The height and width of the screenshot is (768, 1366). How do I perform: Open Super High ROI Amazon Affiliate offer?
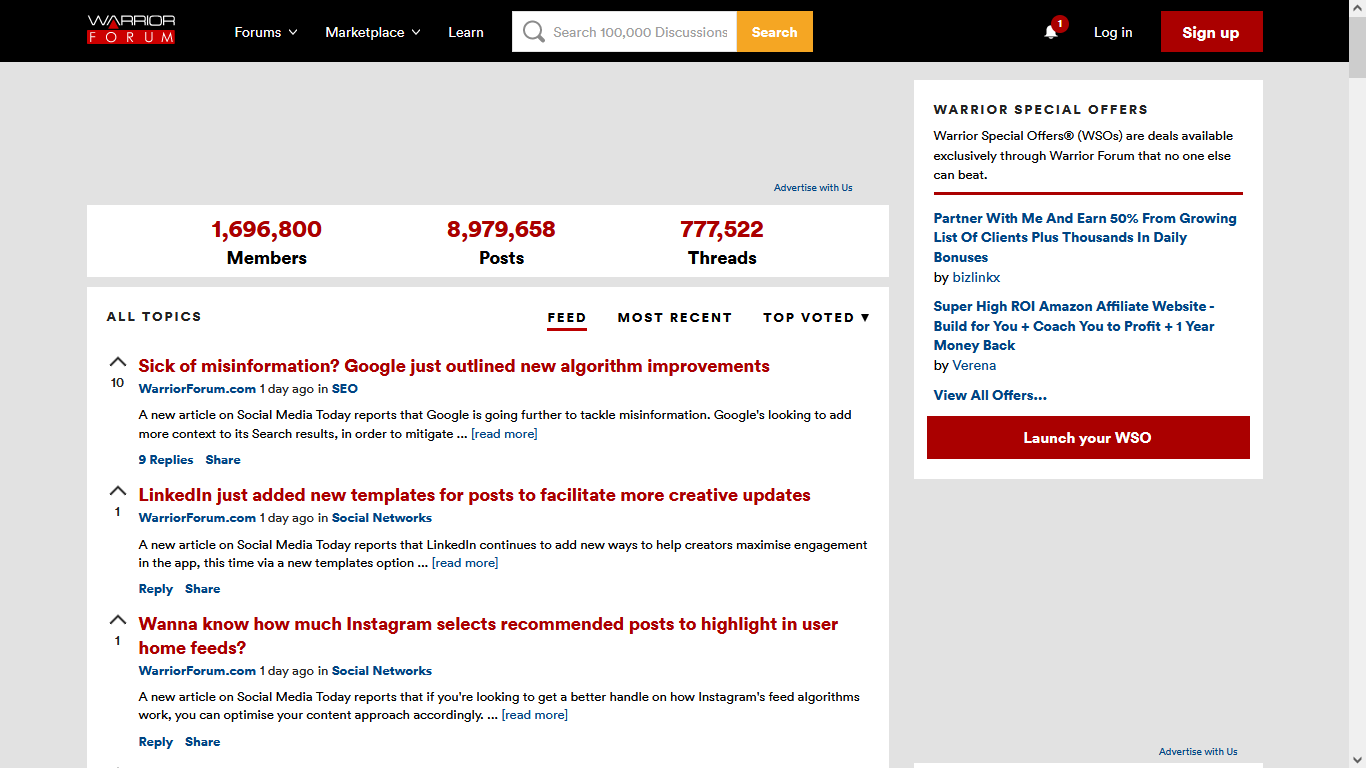(1075, 326)
